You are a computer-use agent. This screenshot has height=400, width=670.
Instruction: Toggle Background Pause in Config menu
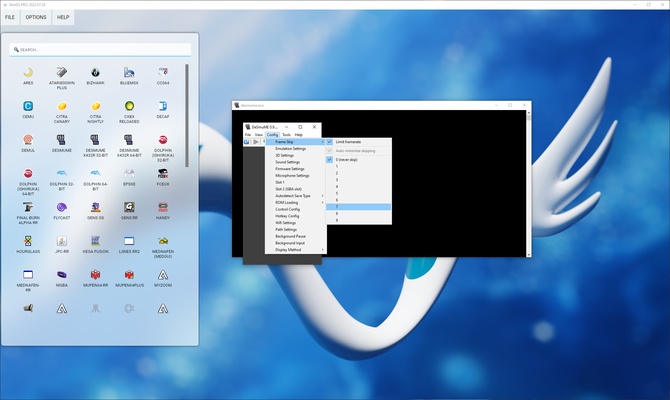point(296,236)
